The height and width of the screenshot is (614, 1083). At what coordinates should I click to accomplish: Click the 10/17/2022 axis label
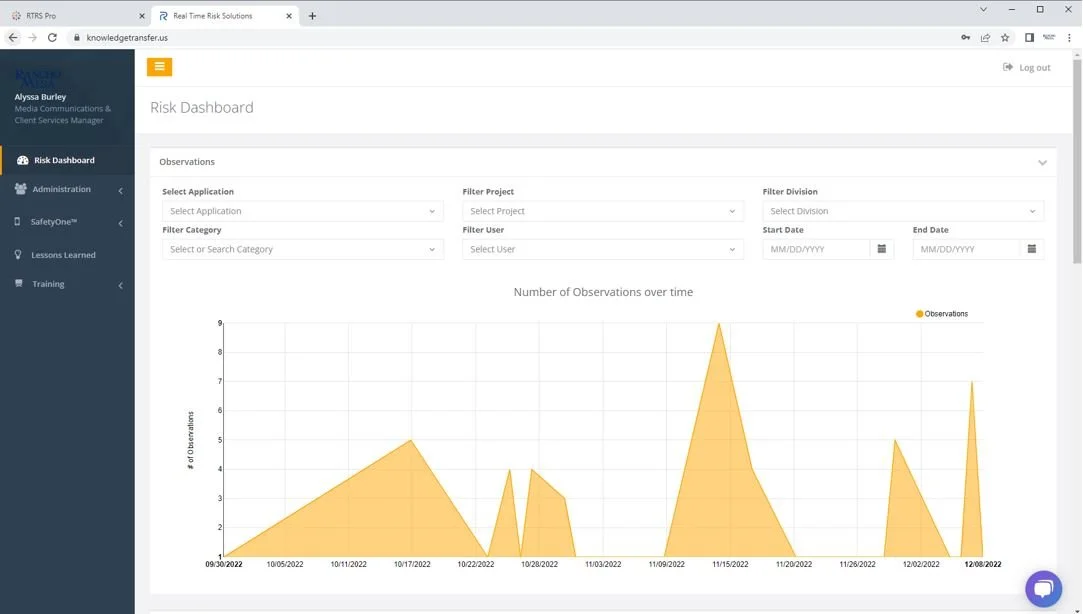(412, 564)
